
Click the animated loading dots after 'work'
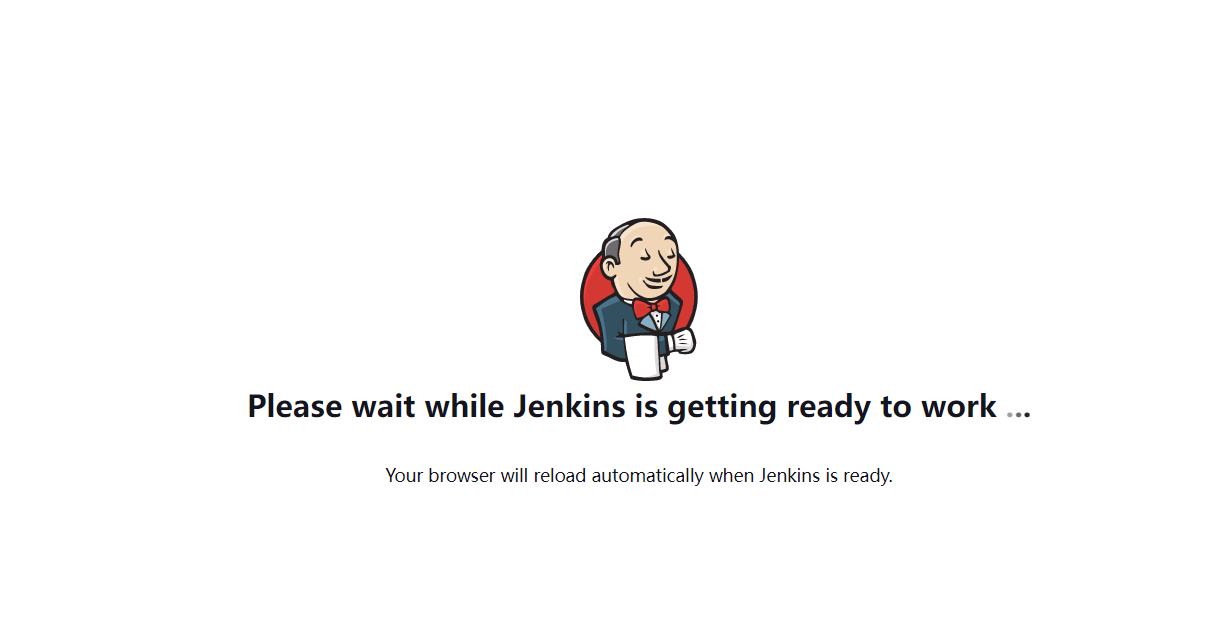[x=1018, y=412]
